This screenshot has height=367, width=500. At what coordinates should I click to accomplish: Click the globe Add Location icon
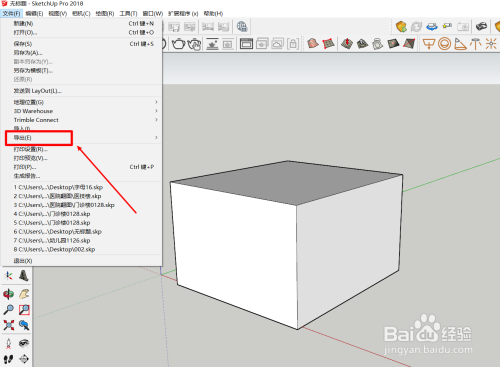[242, 27]
